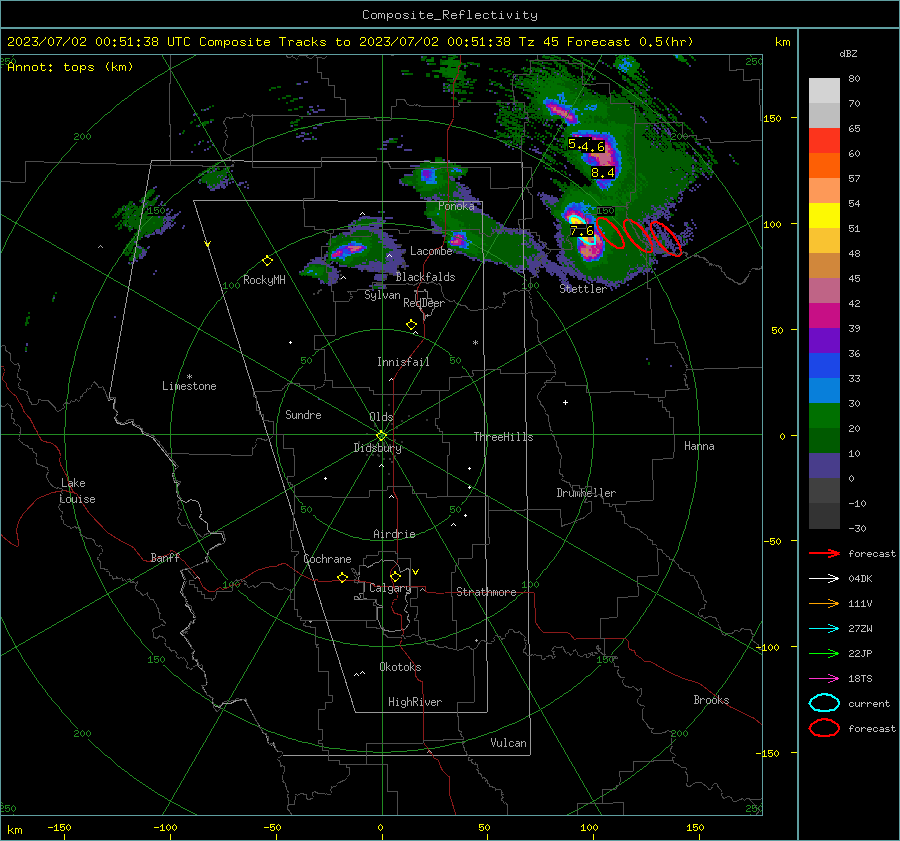Click the yellow V marker right of Calgary diamond
The image size is (900, 841).
[415, 572]
